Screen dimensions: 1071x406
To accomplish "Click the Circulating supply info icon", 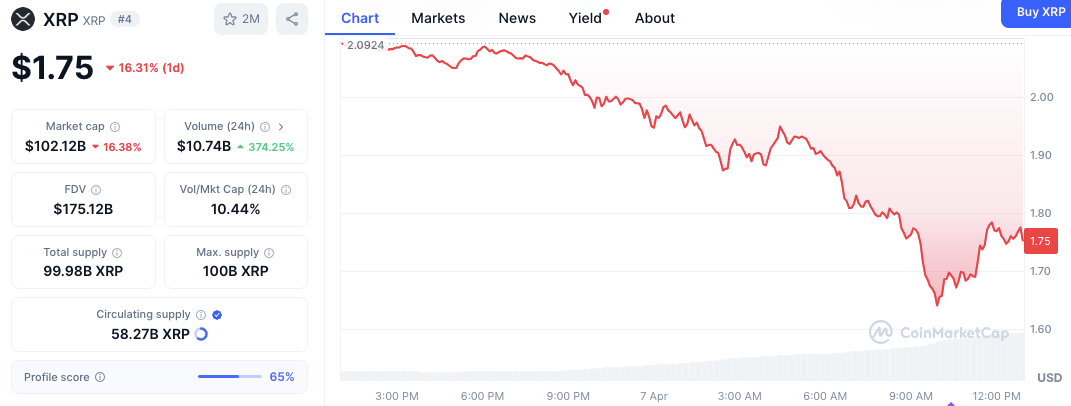I will click(201, 314).
